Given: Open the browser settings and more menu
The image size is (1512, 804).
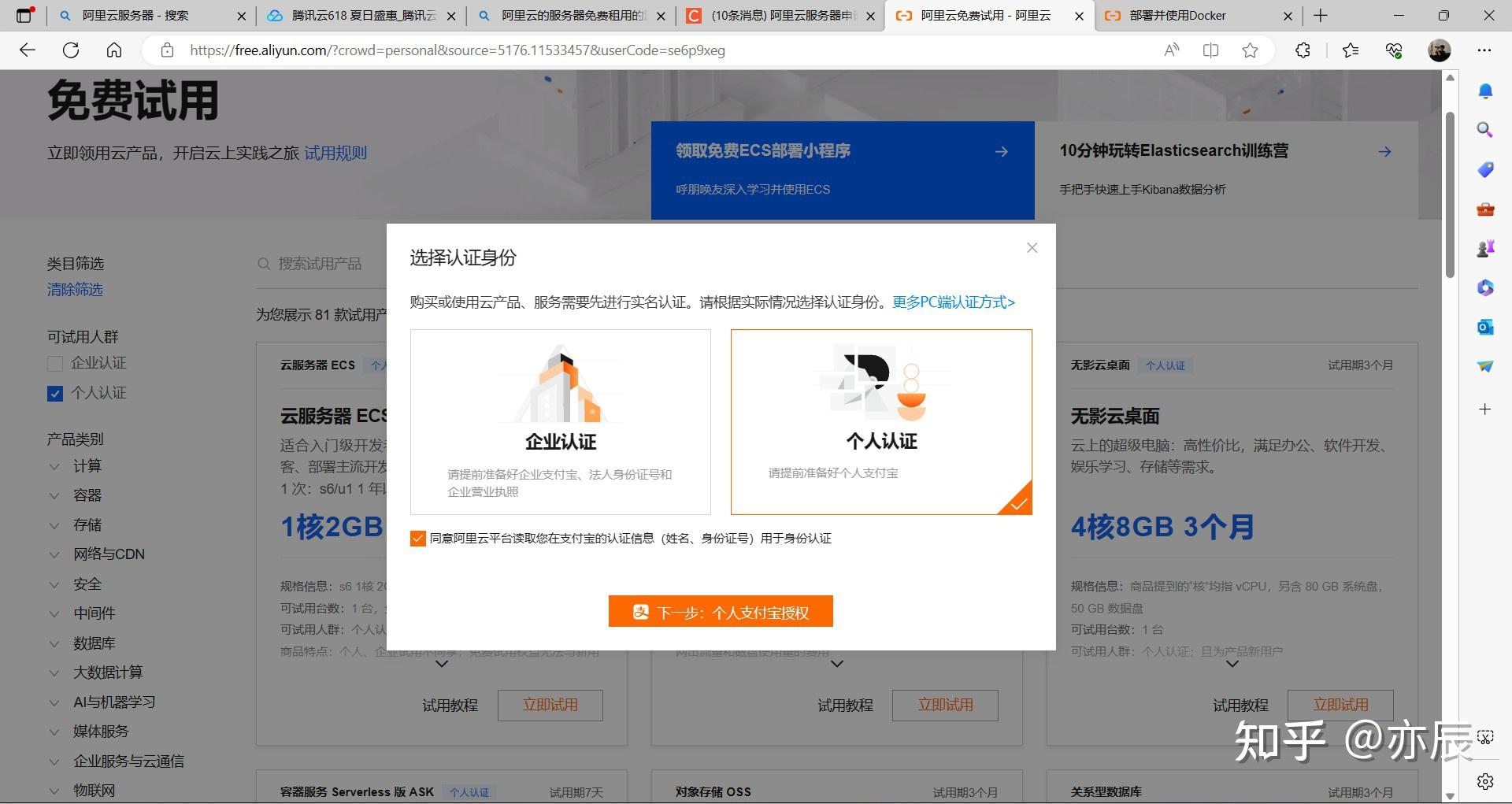Looking at the screenshot, I should (1484, 50).
